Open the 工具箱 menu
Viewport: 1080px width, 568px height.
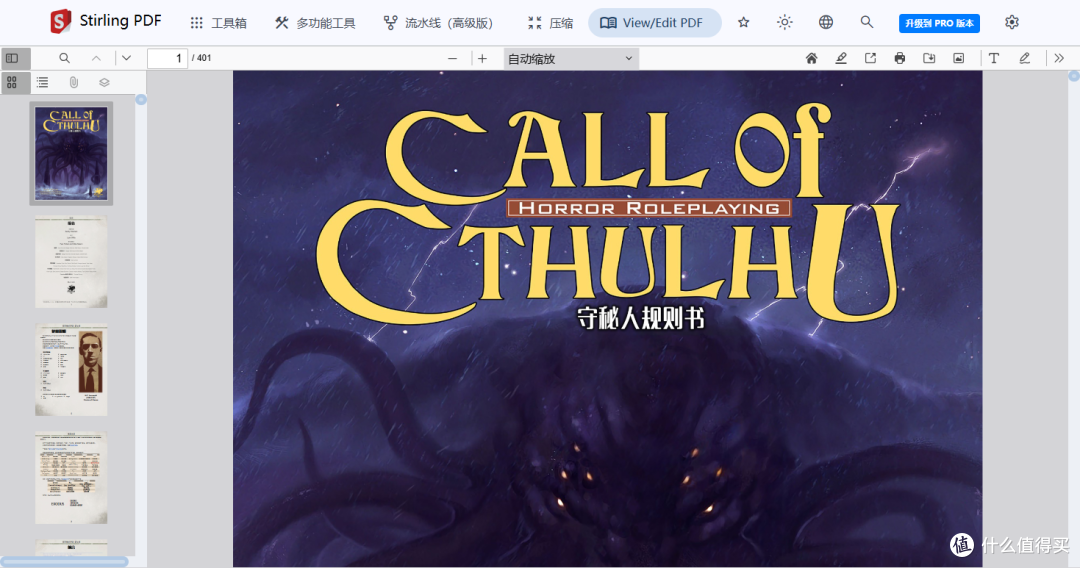pos(218,23)
